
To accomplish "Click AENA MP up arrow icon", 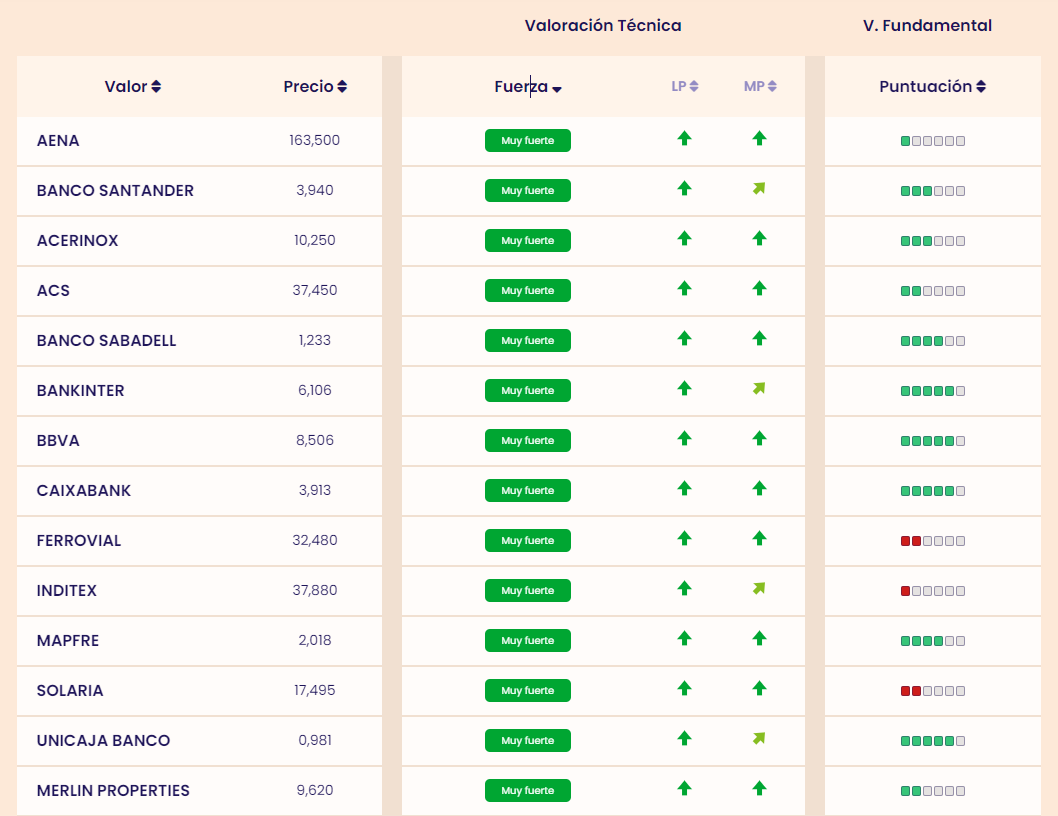I will (x=759, y=138).
